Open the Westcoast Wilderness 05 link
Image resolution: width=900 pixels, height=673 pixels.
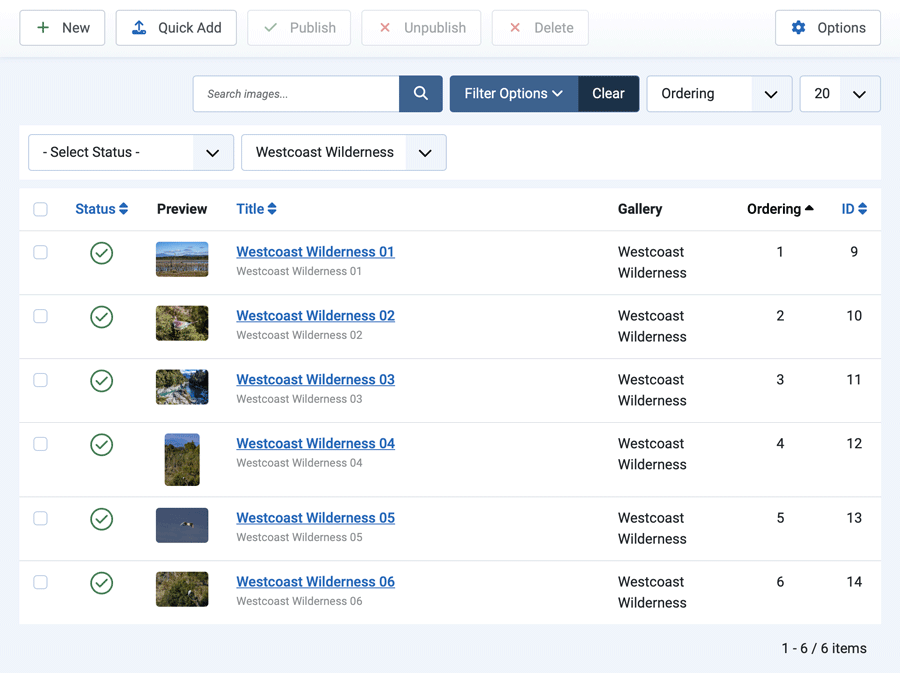(315, 517)
